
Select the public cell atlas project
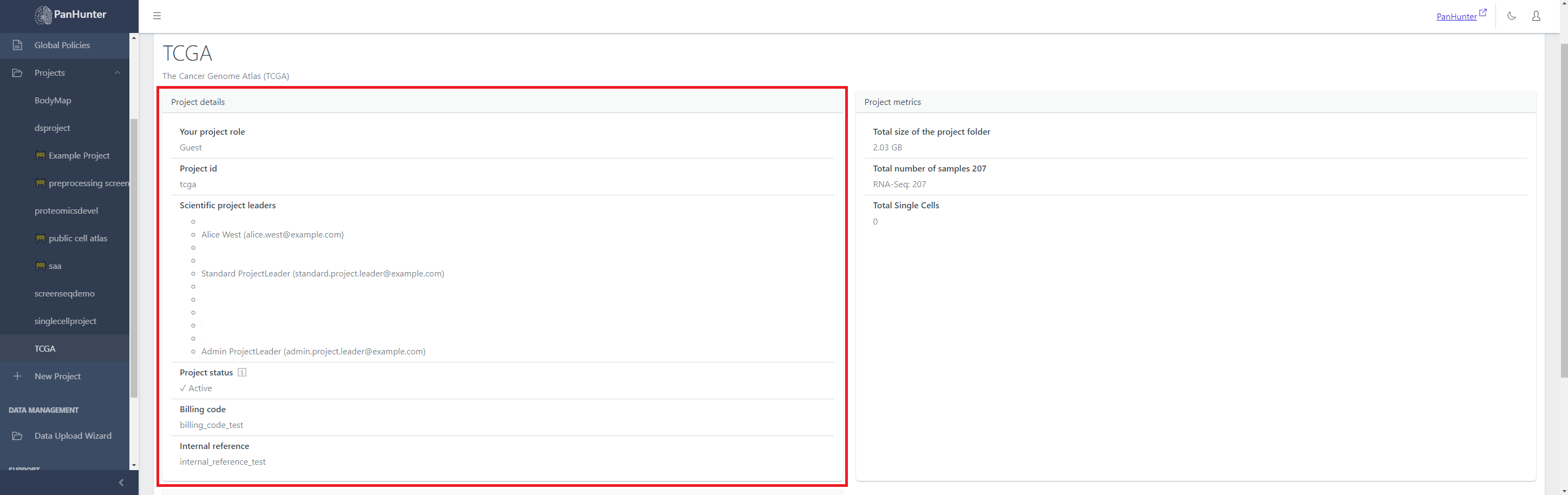coord(78,239)
